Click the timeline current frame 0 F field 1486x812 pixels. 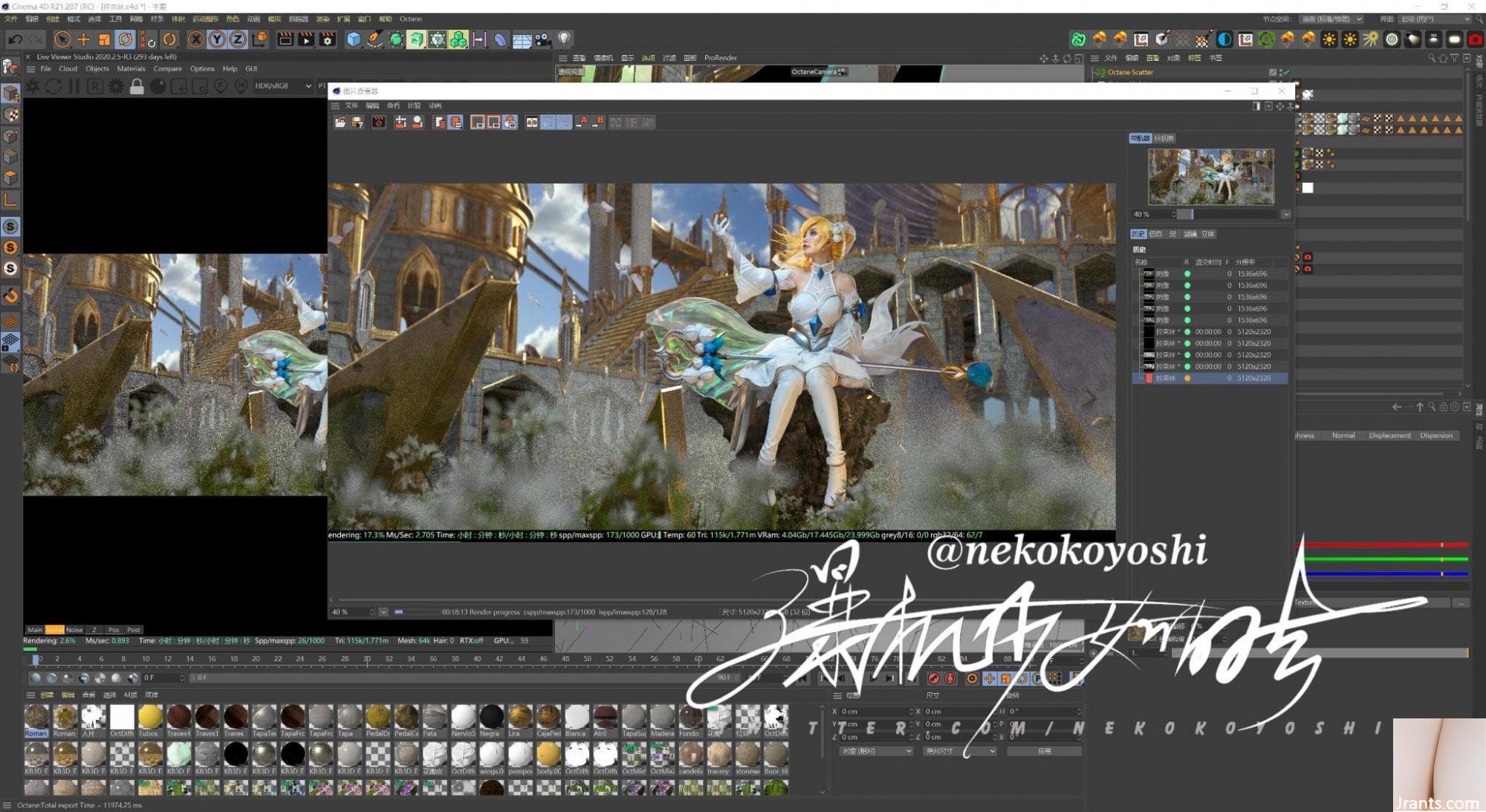(x=163, y=678)
